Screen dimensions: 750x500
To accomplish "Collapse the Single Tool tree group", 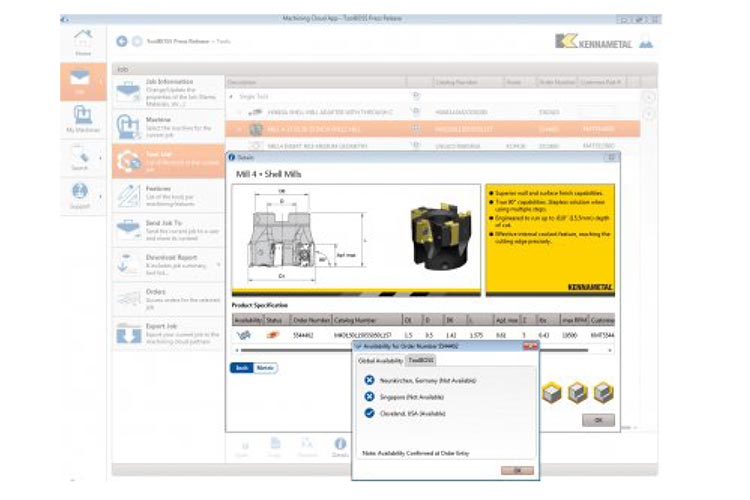I will tap(232, 97).
